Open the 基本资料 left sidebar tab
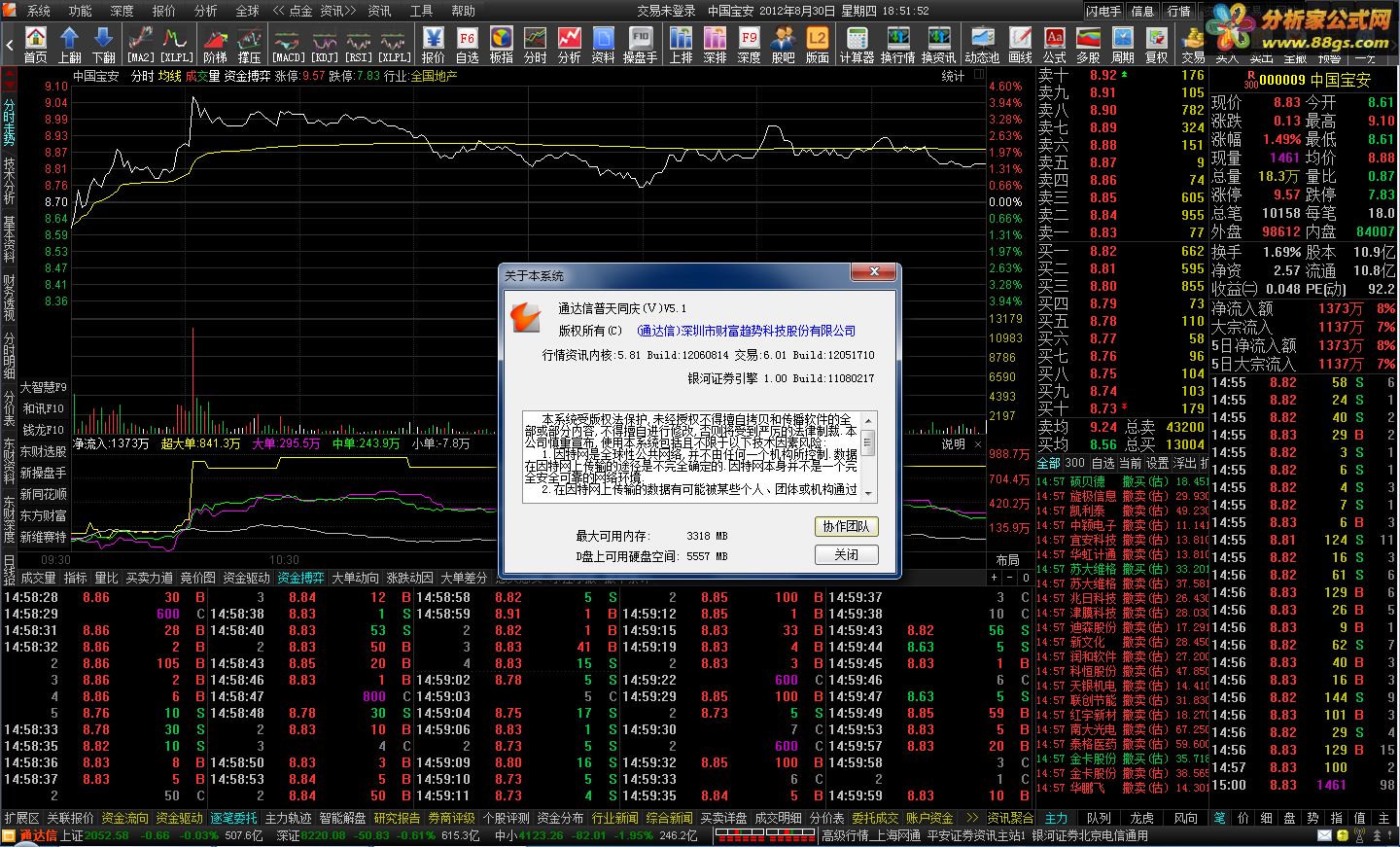The image size is (1400, 847). point(9,239)
